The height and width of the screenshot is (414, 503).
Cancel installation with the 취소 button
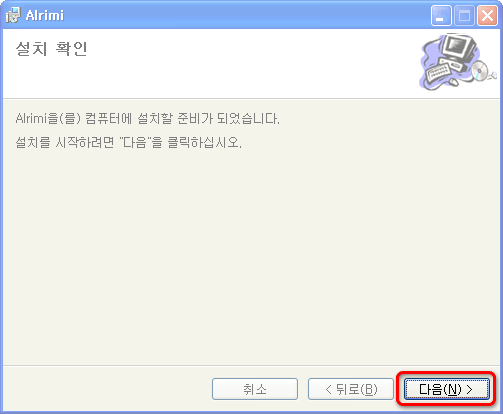tap(255, 389)
